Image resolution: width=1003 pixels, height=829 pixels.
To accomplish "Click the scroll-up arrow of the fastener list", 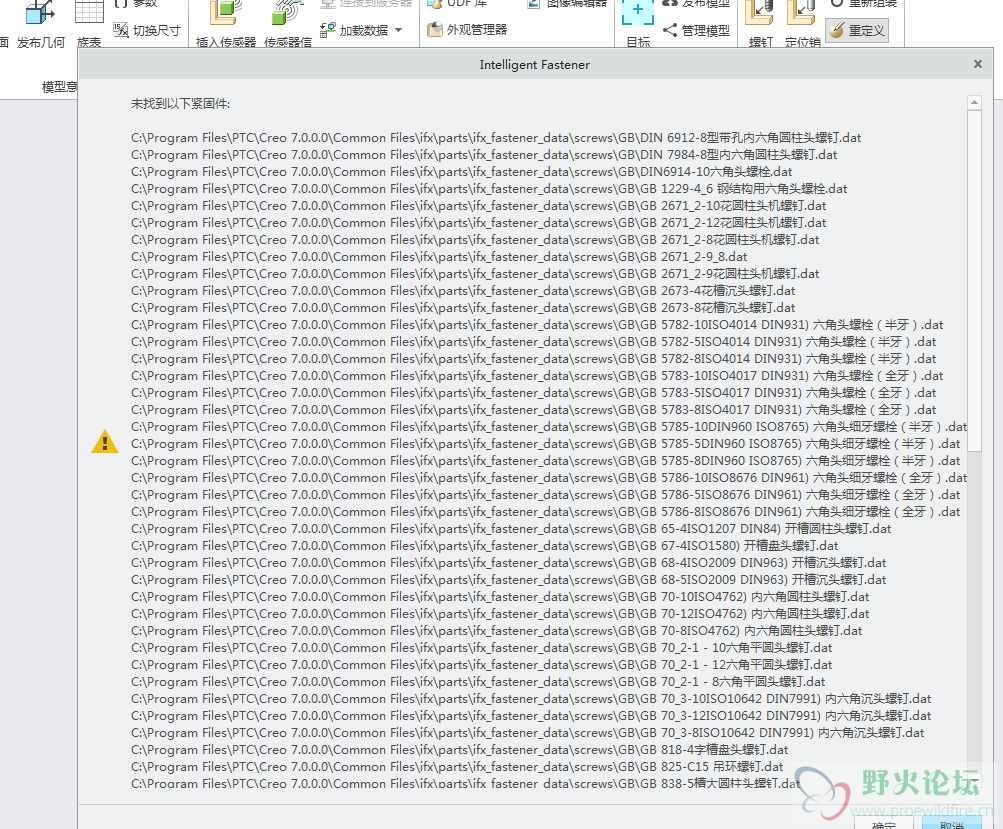I will coord(974,102).
